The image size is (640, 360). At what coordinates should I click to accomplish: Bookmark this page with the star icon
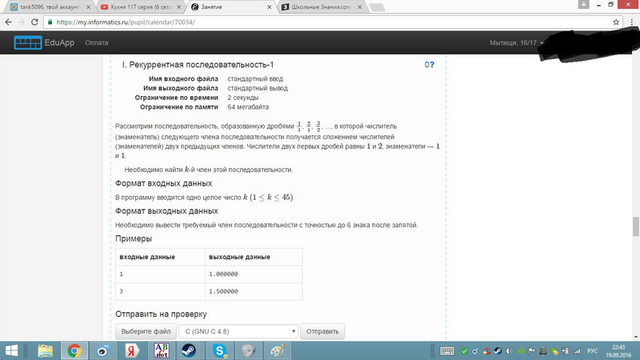(616, 22)
